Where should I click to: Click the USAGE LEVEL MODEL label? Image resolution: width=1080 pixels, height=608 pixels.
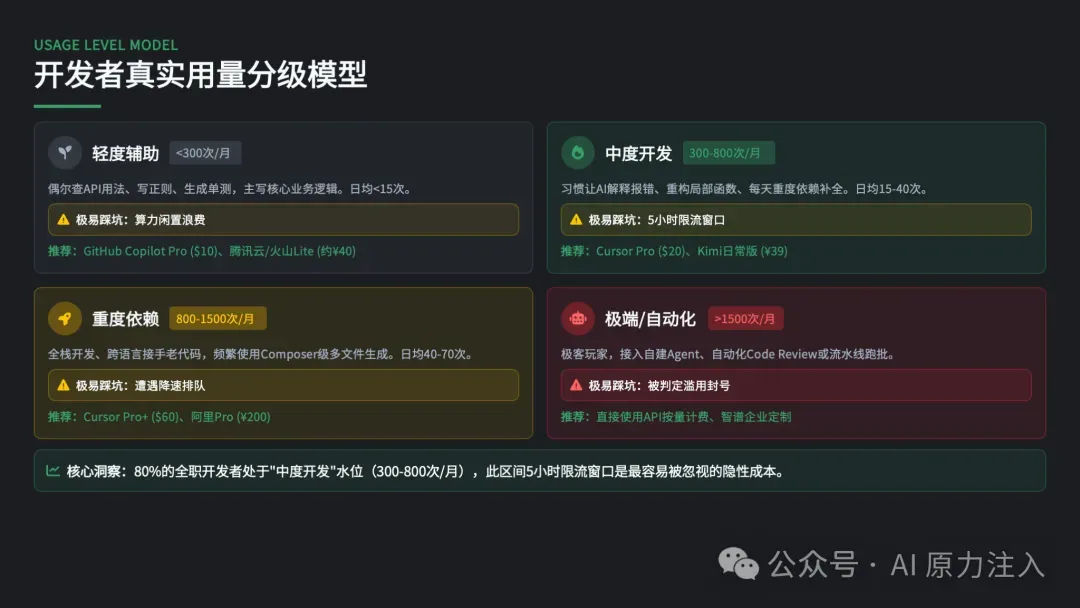106,45
